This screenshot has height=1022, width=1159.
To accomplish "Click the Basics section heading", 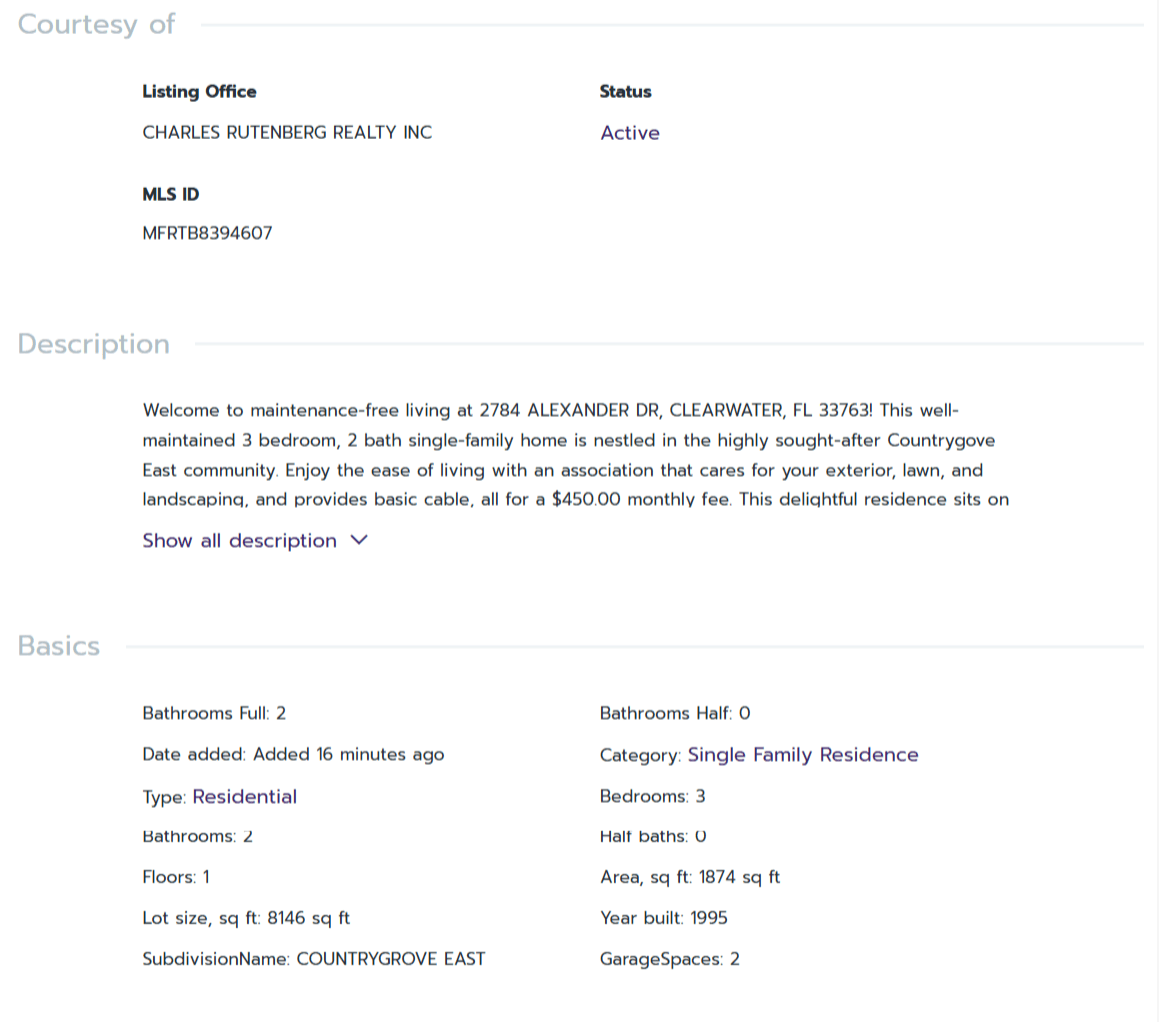I will [59, 646].
